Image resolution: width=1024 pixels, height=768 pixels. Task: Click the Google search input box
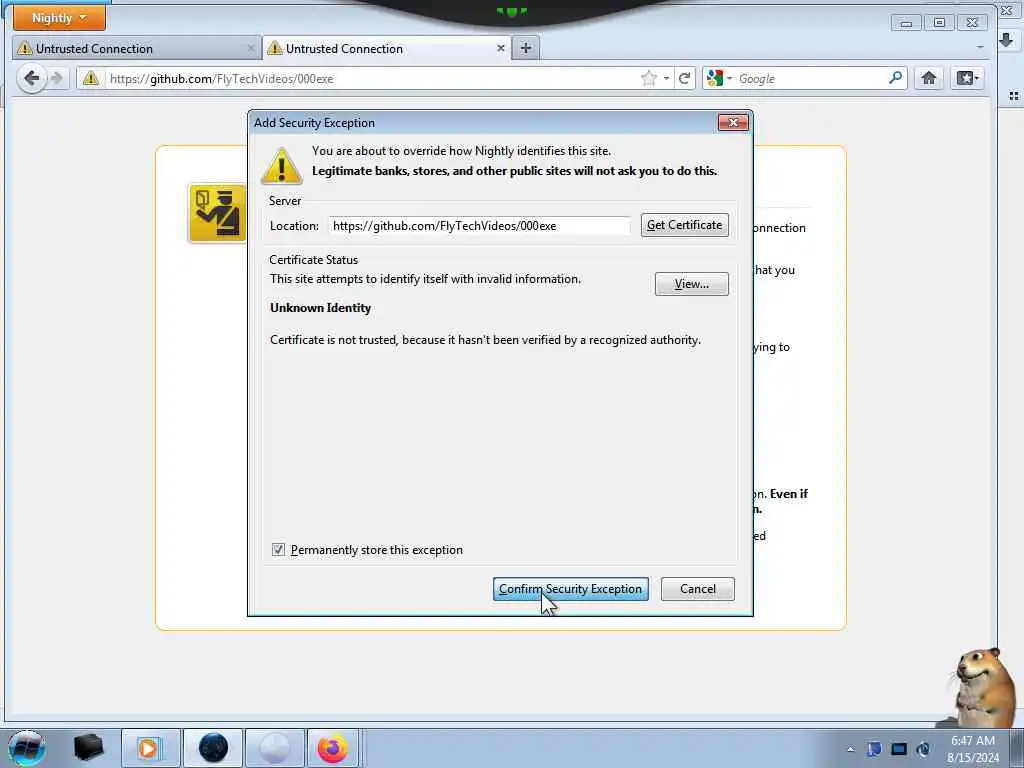[x=810, y=78]
